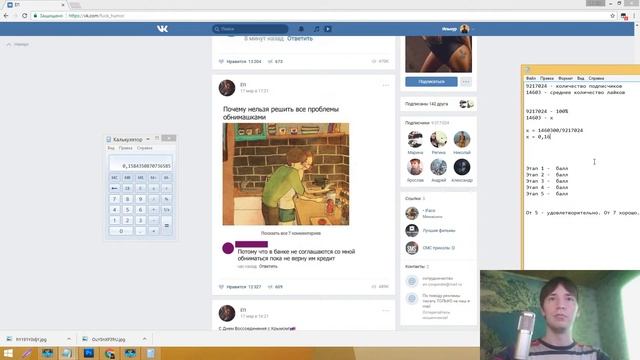Click calculator equals key
Image resolution: width=640 pixels, height=360 pixels.
(x=167, y=225)
